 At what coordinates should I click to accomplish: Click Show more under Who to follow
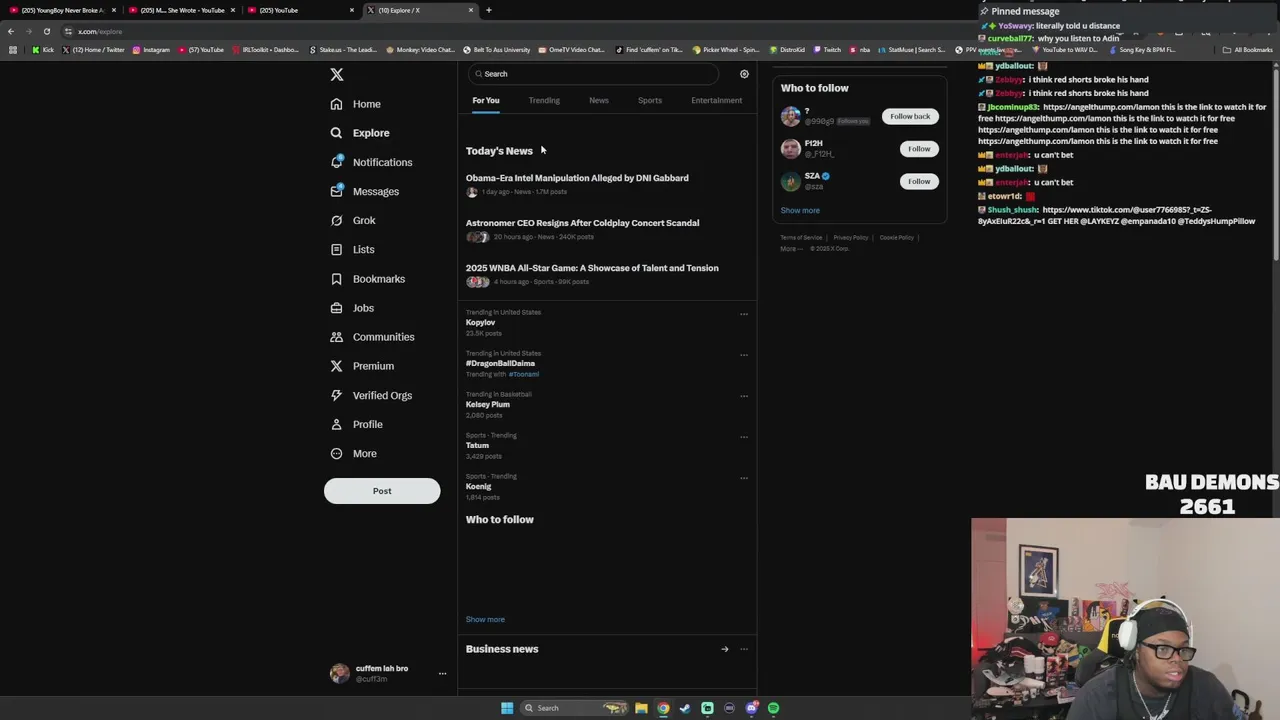pyautogui.click(x=800, y=211)
